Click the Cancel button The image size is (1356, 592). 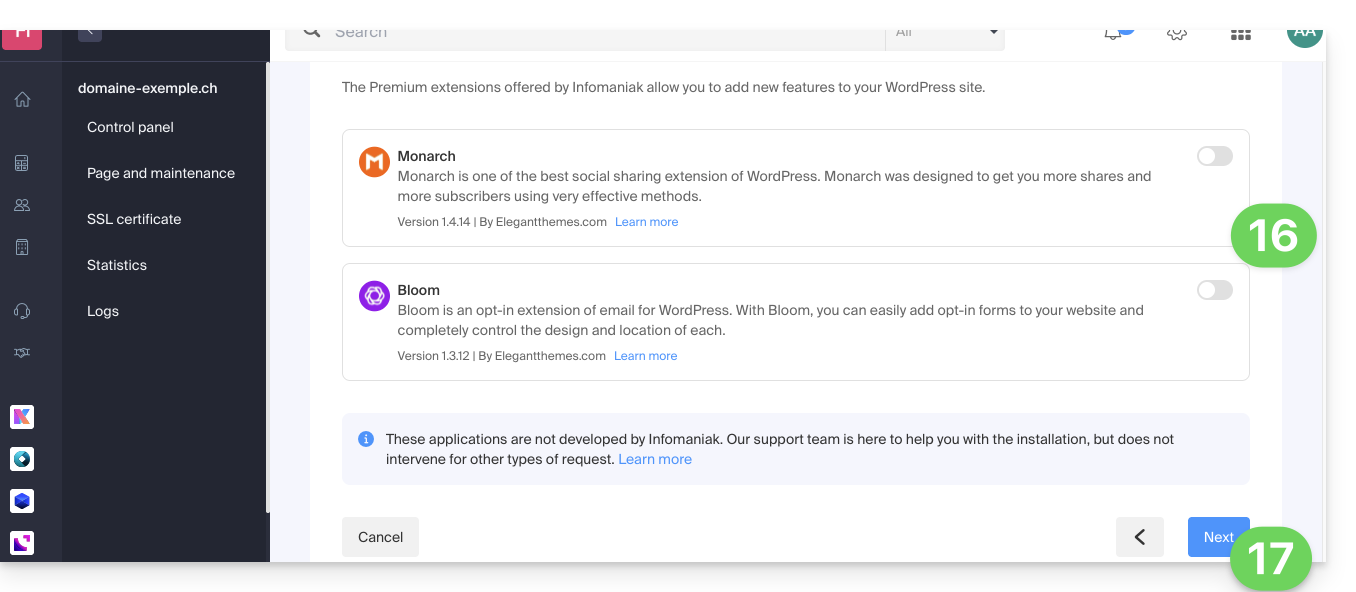click(x=380, y=537)
